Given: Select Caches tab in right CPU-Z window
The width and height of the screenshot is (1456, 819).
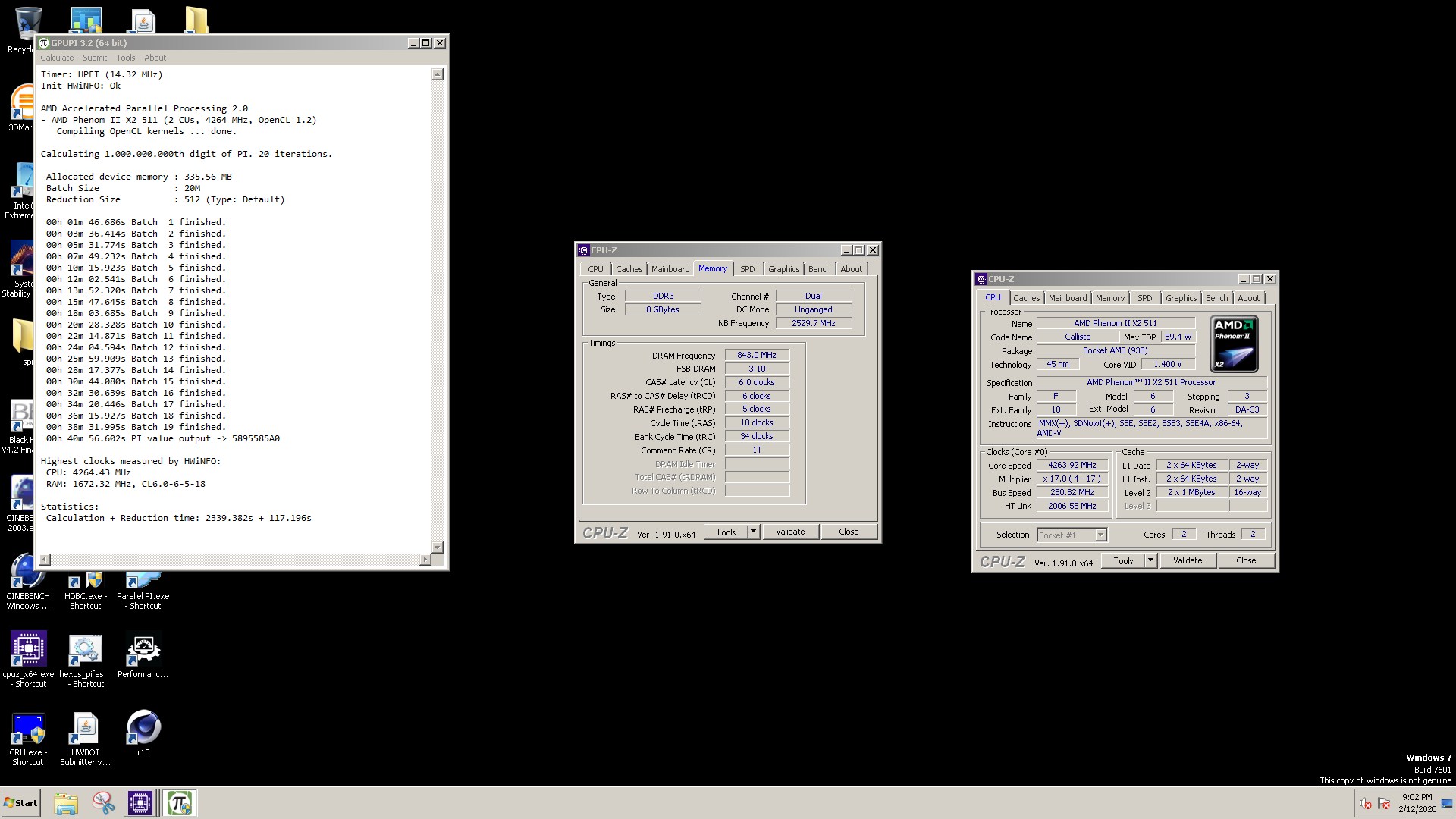Looking at the screenshot, I should pyautogui.click(x=1027, y=298).
